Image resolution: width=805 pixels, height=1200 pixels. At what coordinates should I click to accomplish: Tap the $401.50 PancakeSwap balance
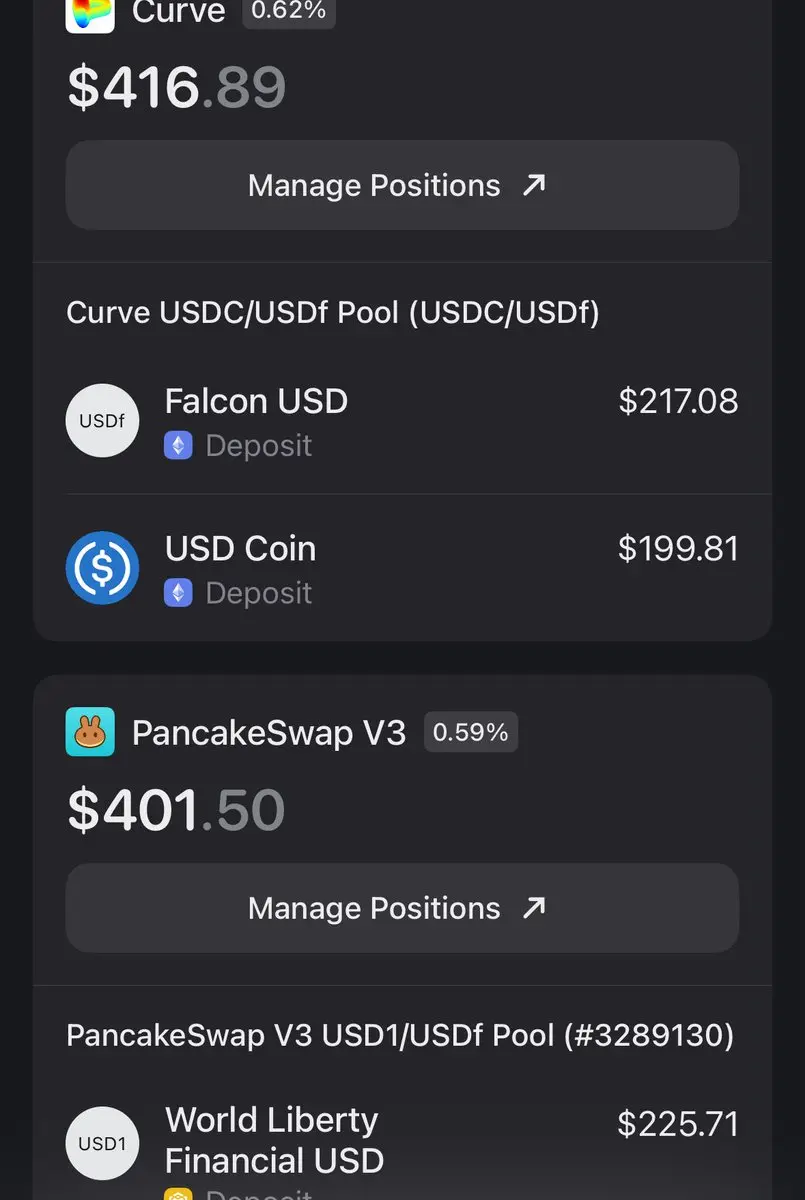click(x=176, y=810)
